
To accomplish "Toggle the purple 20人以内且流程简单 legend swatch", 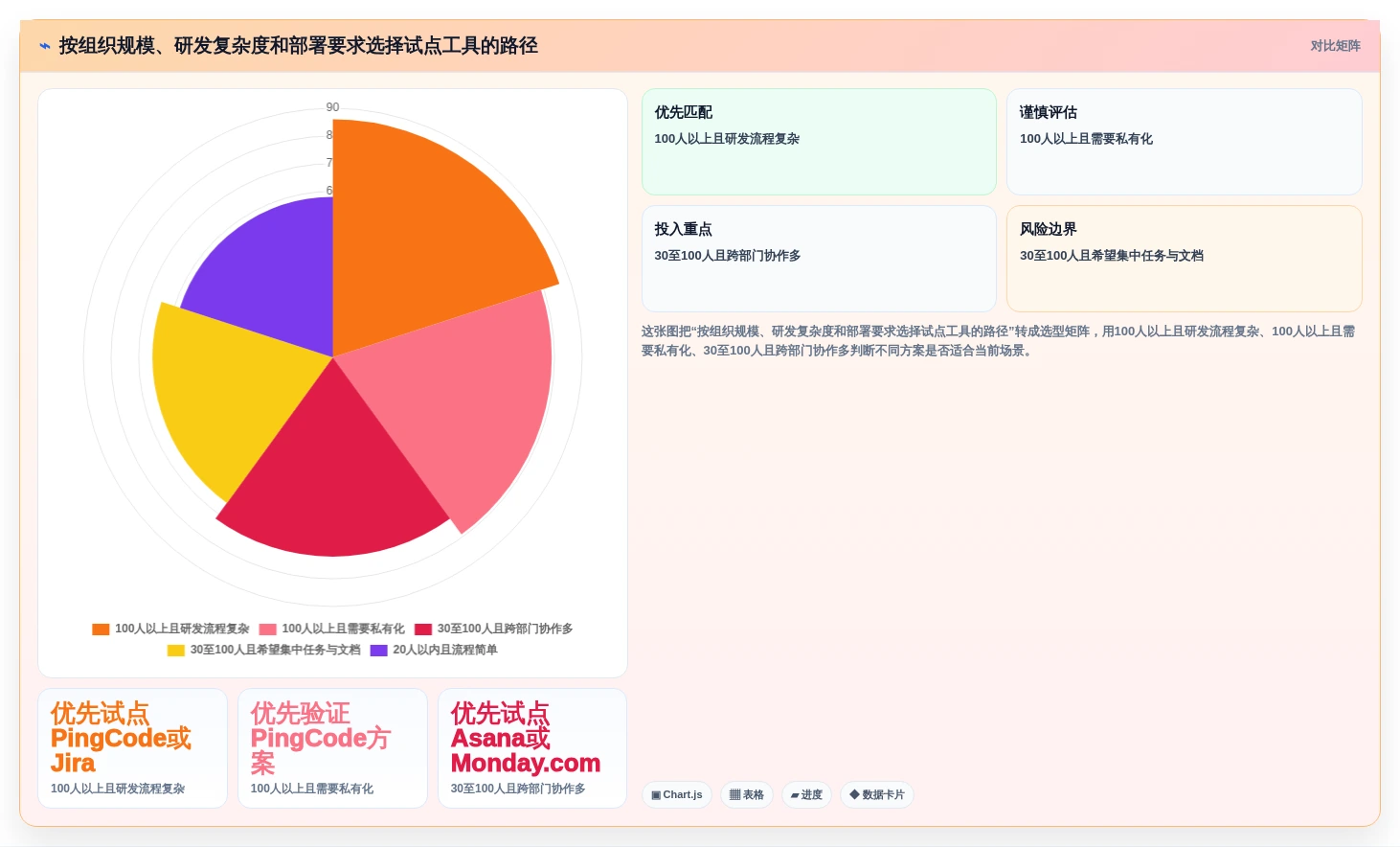I will click(378, 651).
